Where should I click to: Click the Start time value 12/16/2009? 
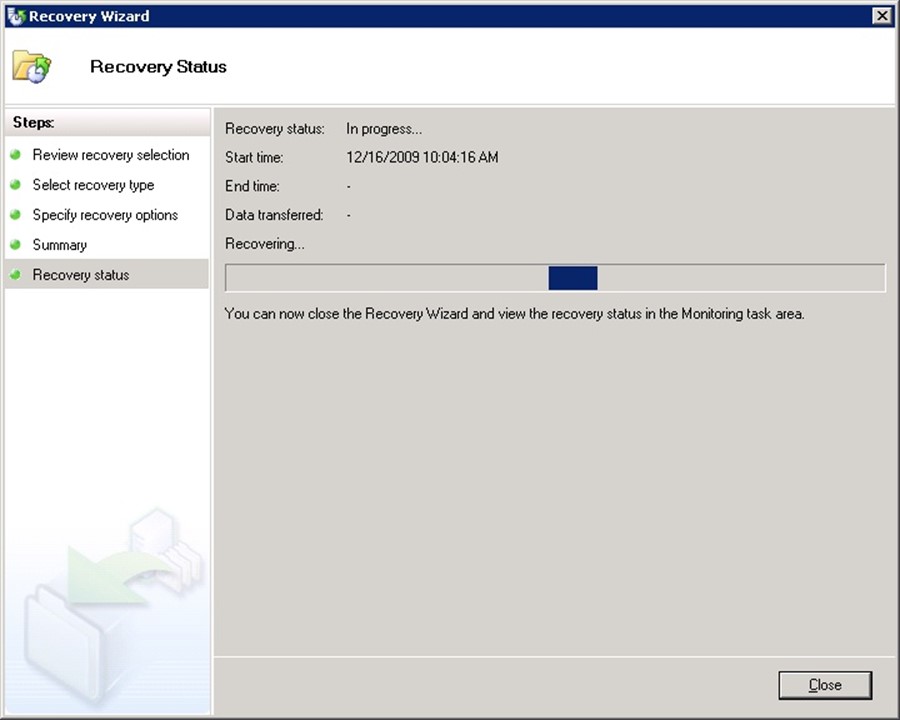[x=422, y=157]
